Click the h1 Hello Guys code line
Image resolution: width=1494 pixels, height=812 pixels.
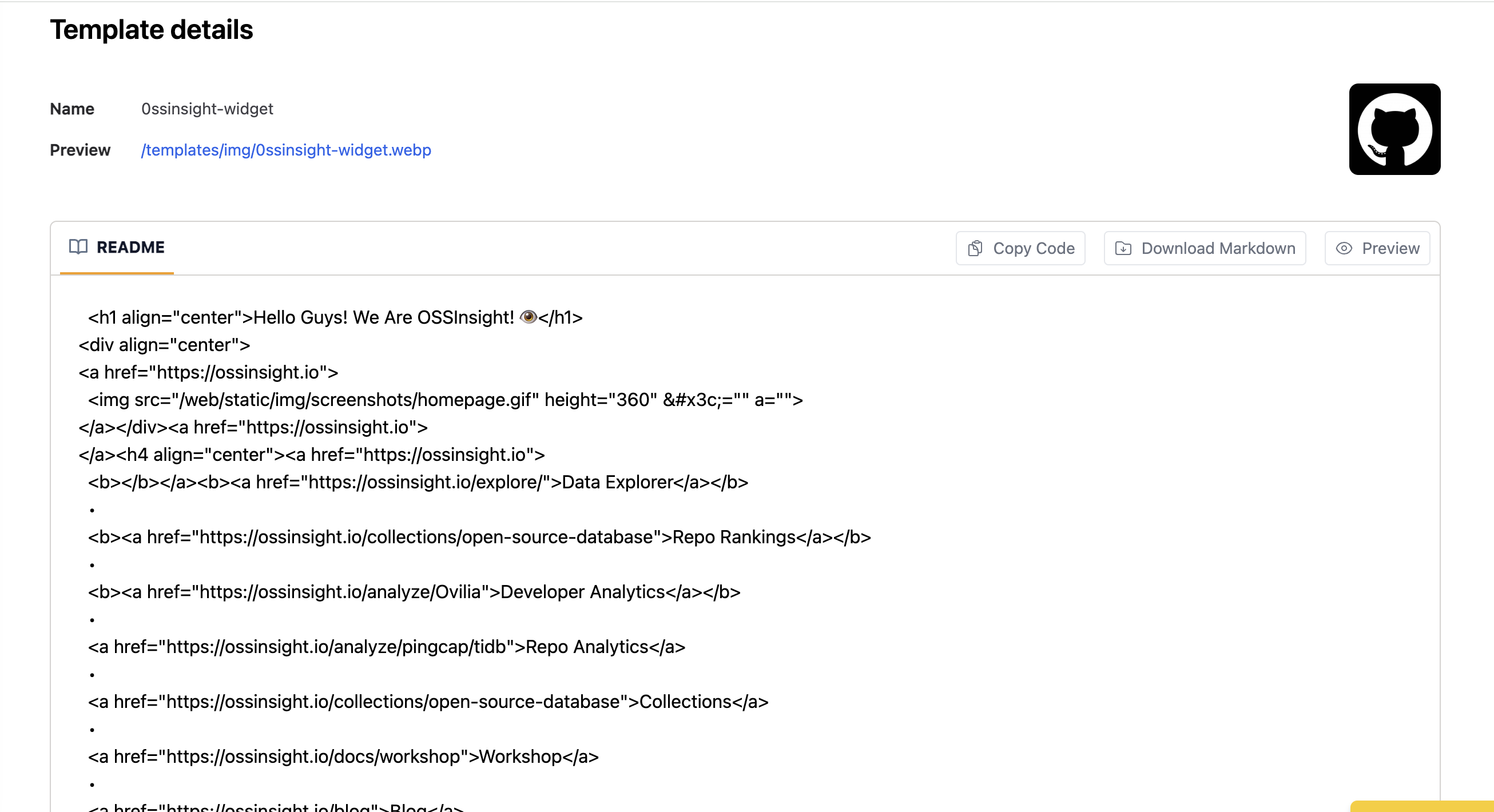(x=335, y=317)
